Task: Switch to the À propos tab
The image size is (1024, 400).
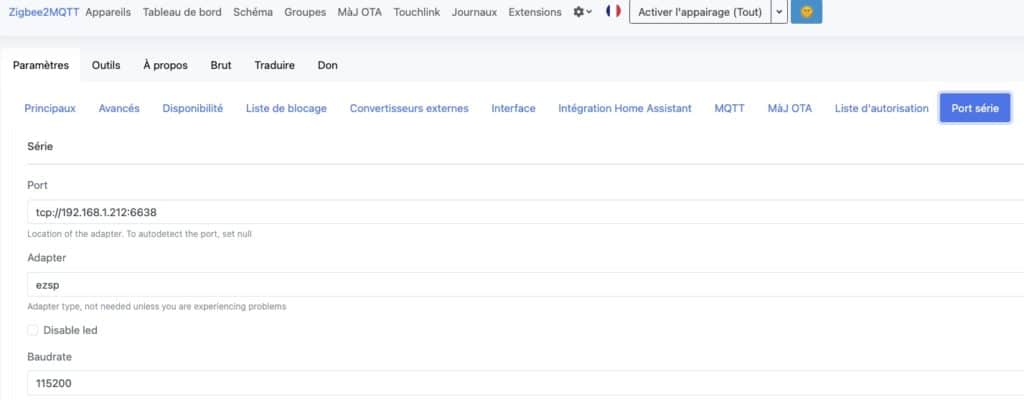Action: point(165,65)
